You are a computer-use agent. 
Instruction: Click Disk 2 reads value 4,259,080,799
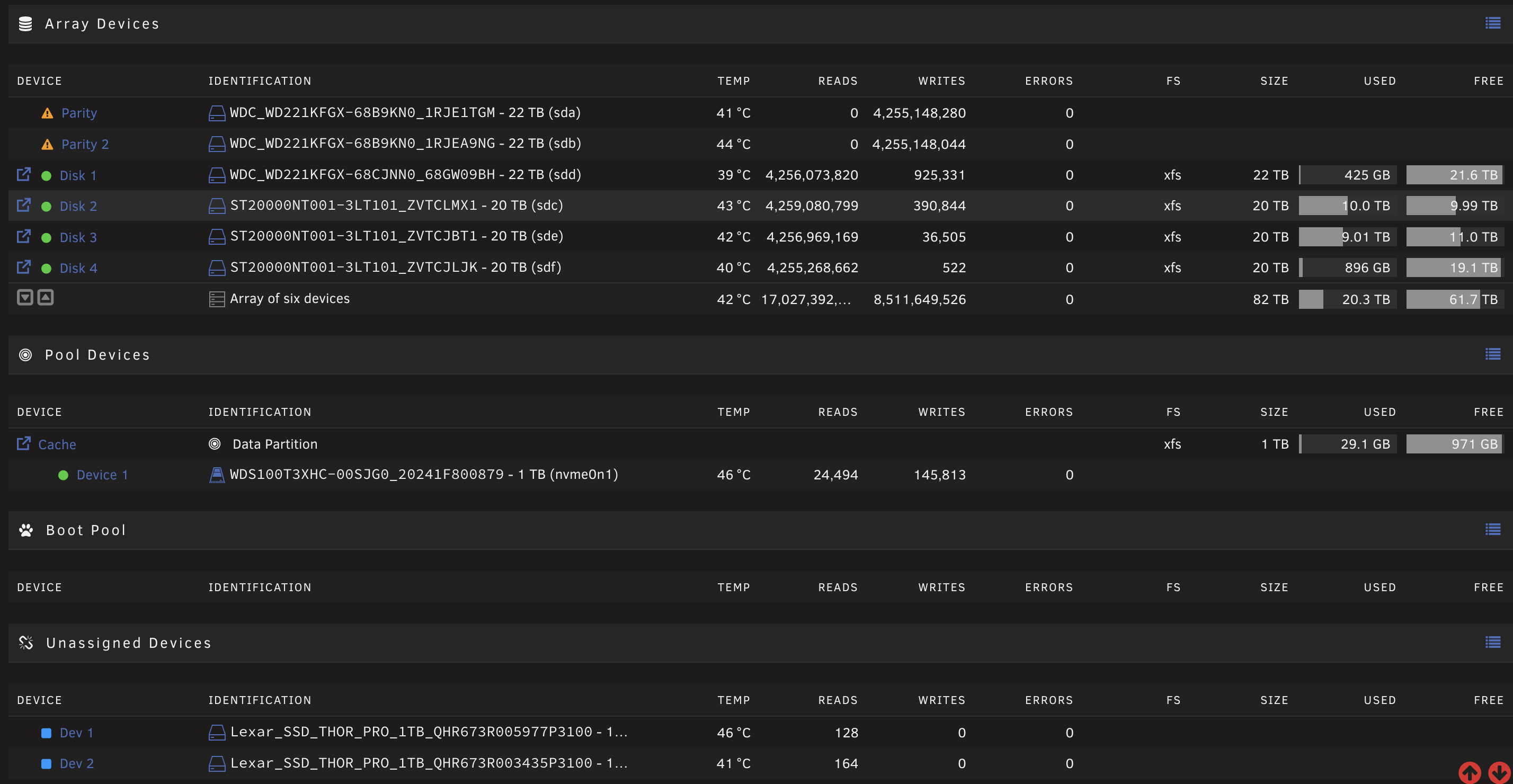tap(812, 206)
